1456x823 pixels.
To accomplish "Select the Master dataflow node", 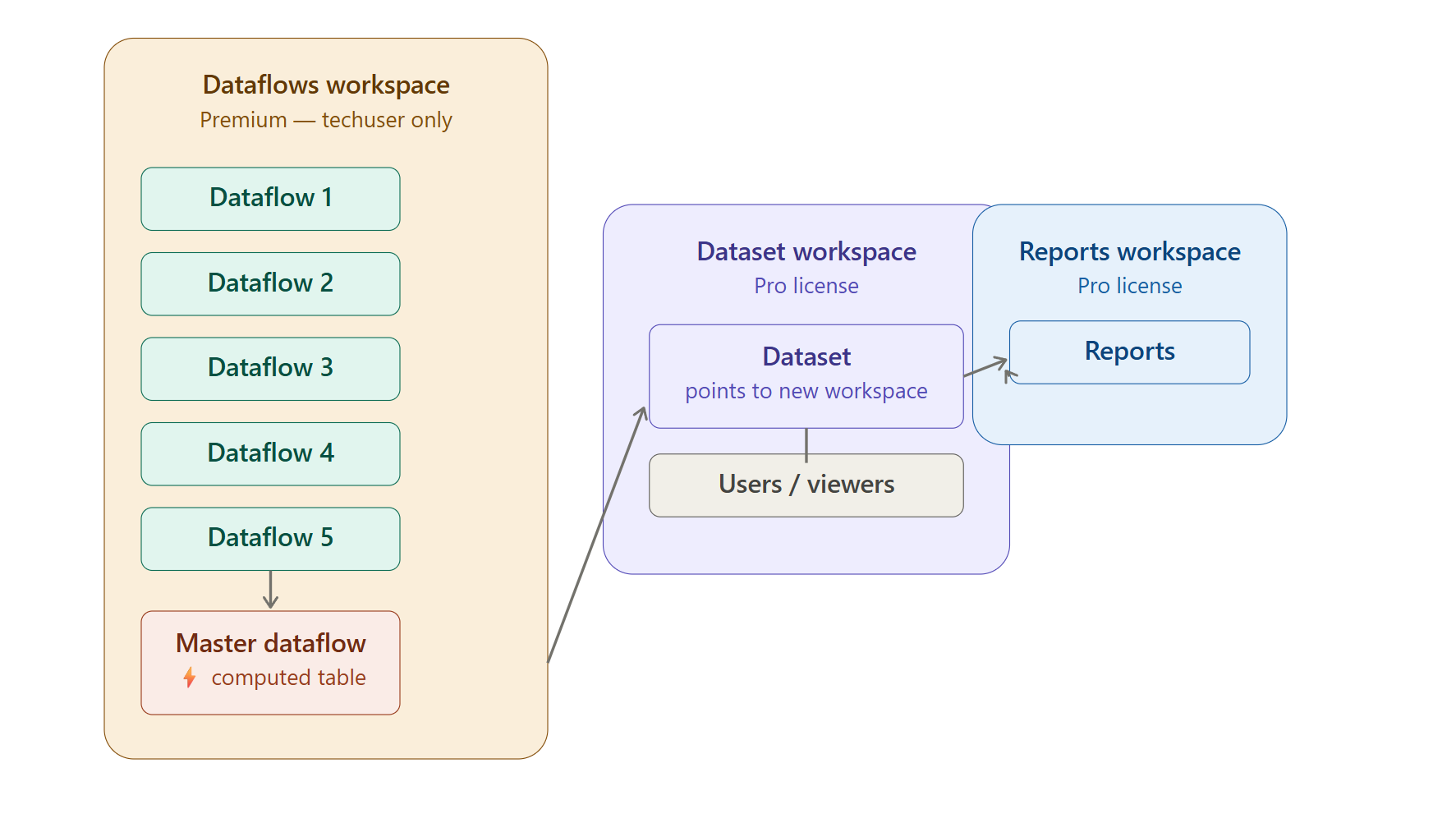I will tap(270, 663).
